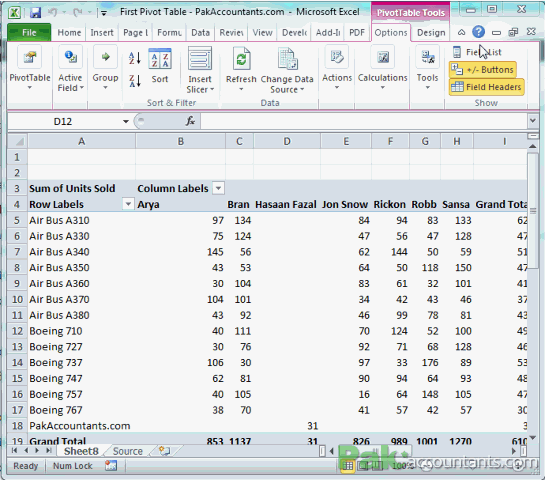This screenshot has height=480, width=545.
Task: Switch to Normal view icon in status bar
Action: (347, 465)
